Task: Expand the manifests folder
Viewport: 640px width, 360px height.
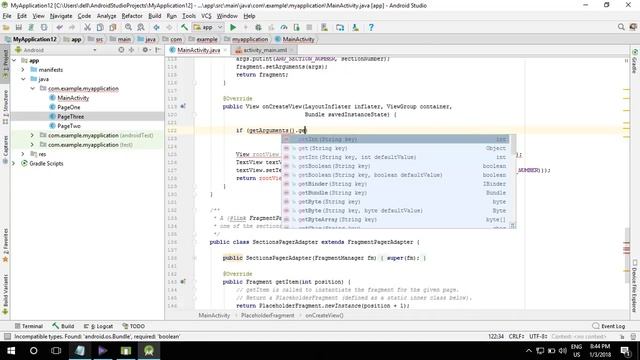Action: pos(23,70)
